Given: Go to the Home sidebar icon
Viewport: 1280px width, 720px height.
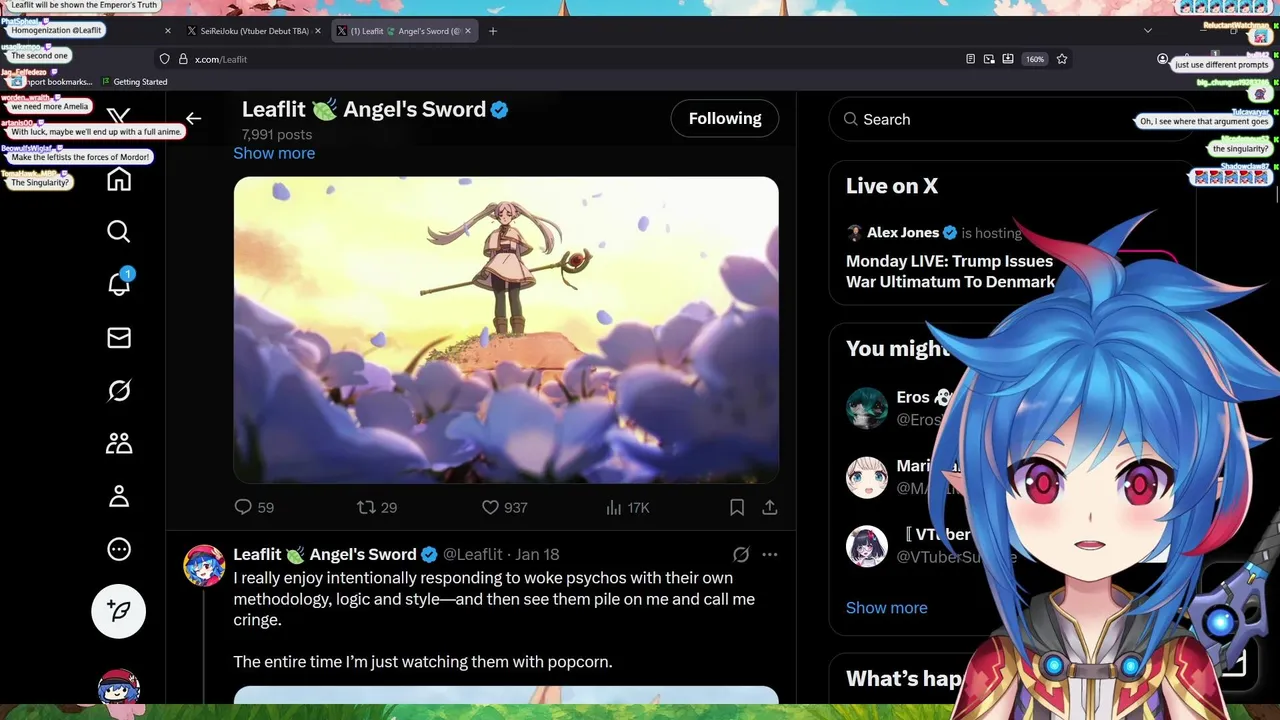Looking at the screenshot, I should point(119,179).
